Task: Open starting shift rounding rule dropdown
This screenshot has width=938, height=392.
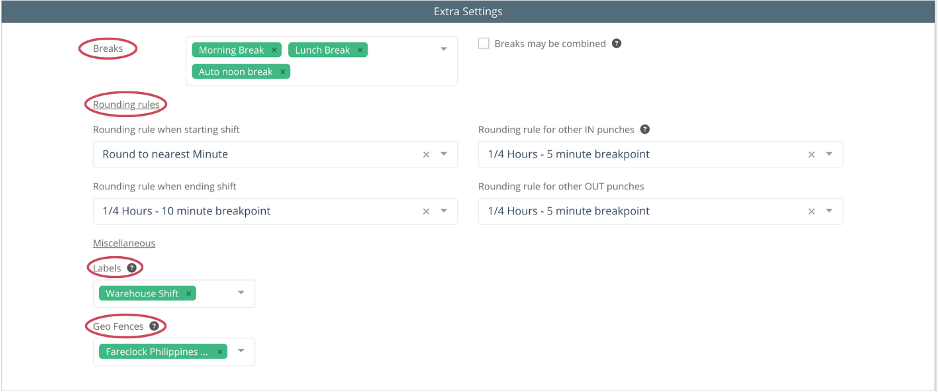Action: 444,154
